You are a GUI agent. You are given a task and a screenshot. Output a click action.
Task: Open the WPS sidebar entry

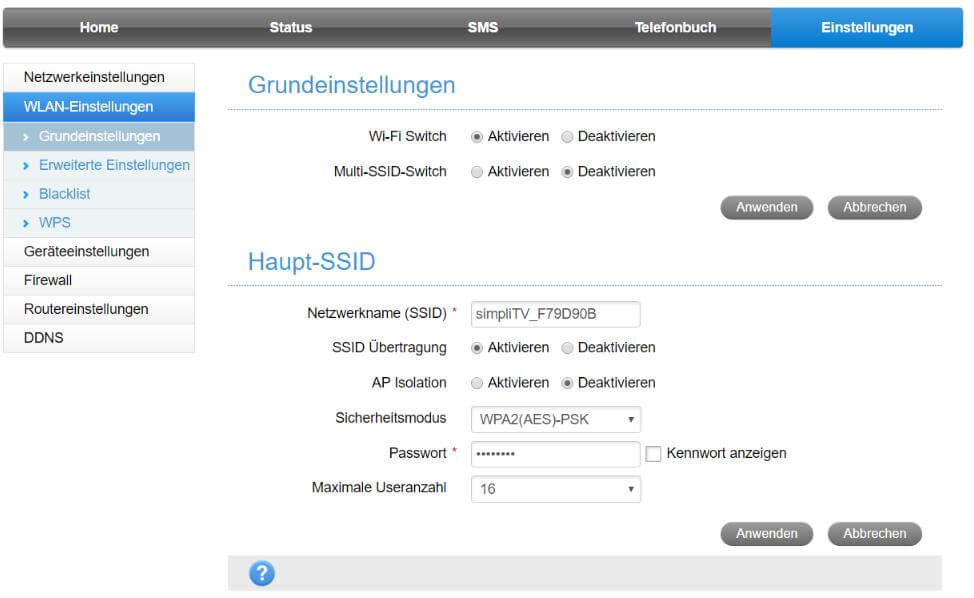[55, 223]
